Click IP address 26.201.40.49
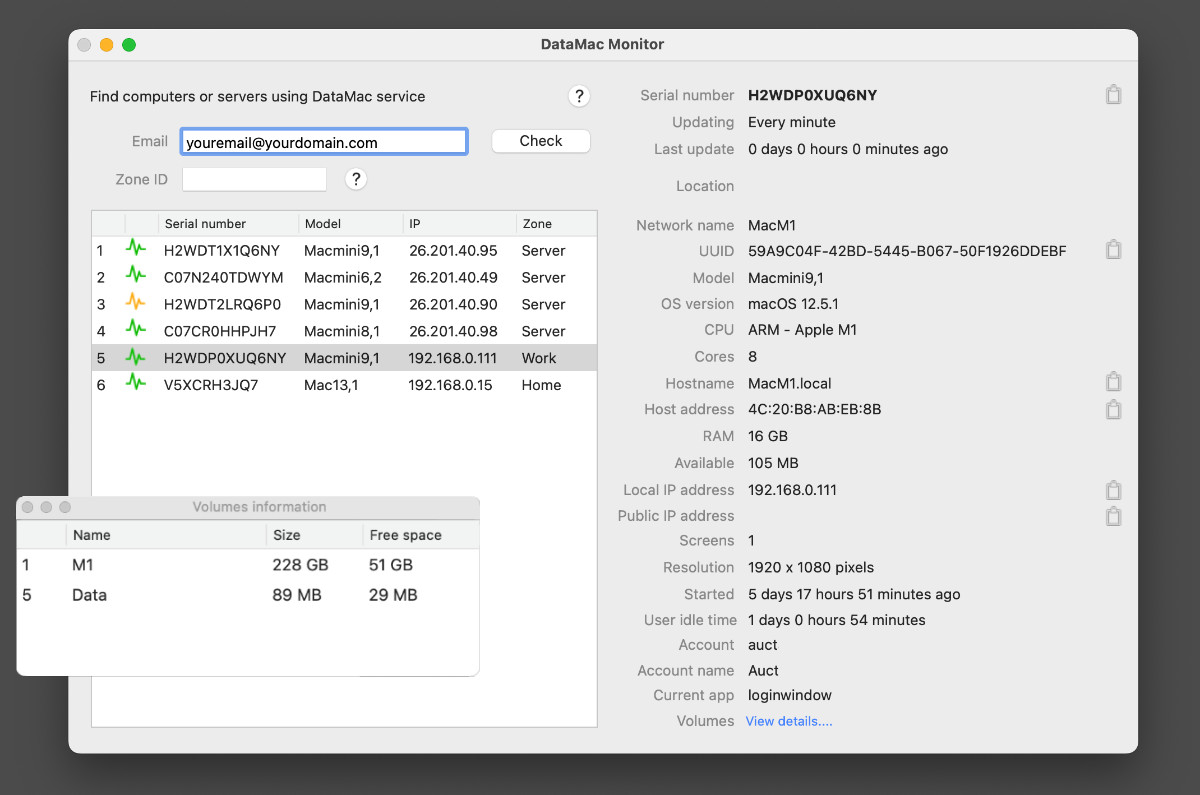This screenshot has width=1200, height=795. coord(453,278)
